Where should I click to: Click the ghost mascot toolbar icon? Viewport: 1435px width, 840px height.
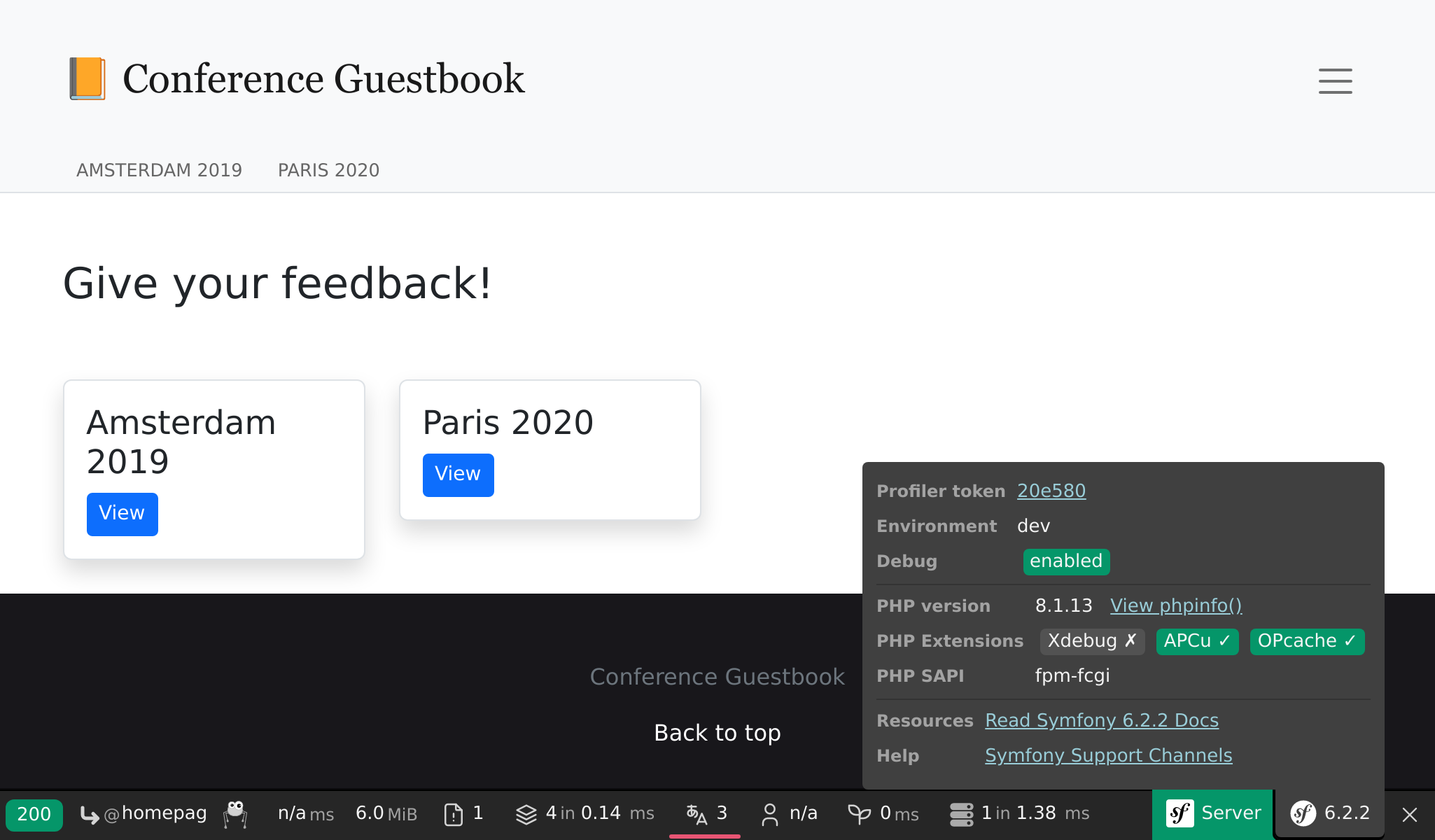tap(236, 814)
